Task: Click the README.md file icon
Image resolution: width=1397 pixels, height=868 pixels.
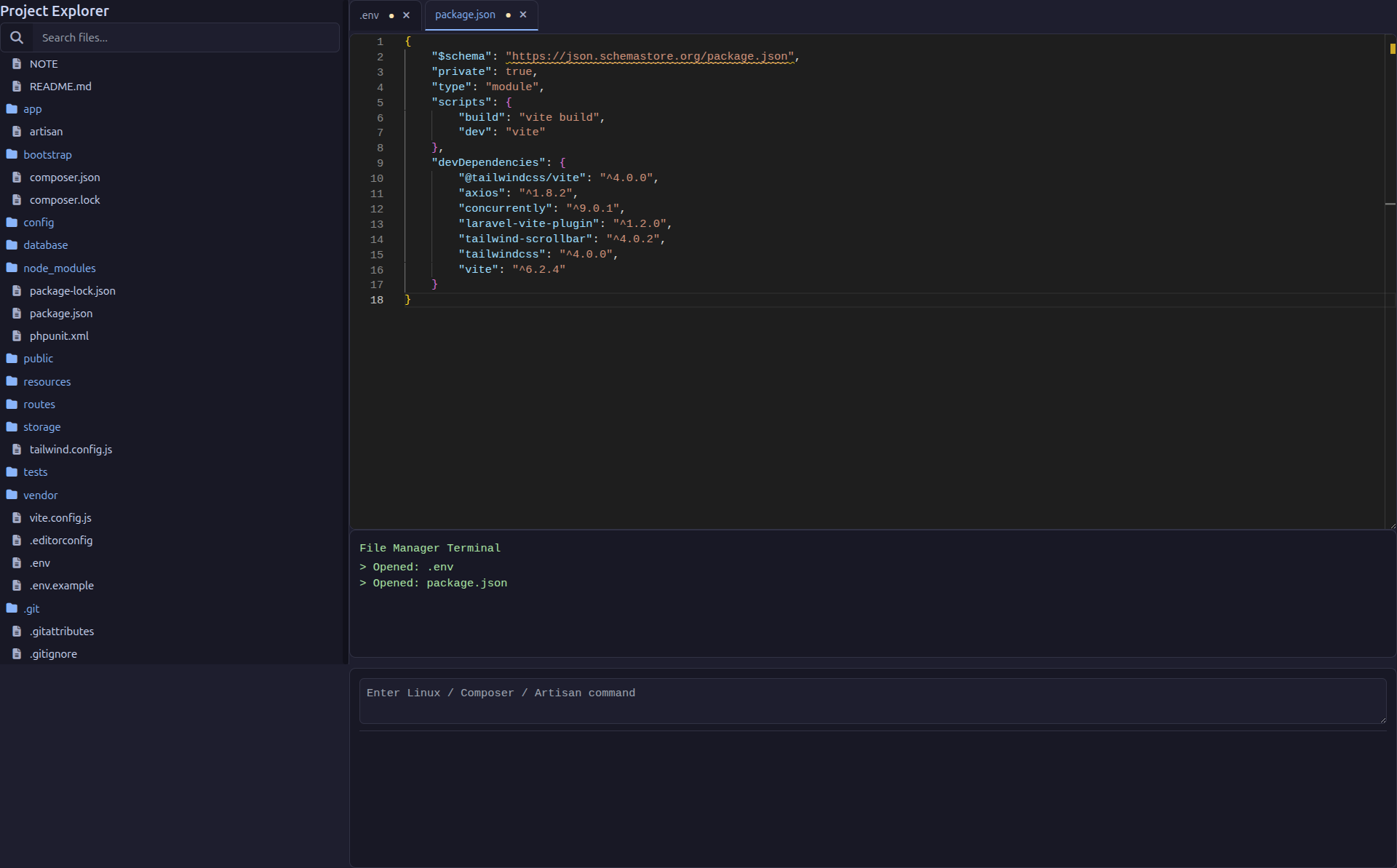Action: [17, 86]
